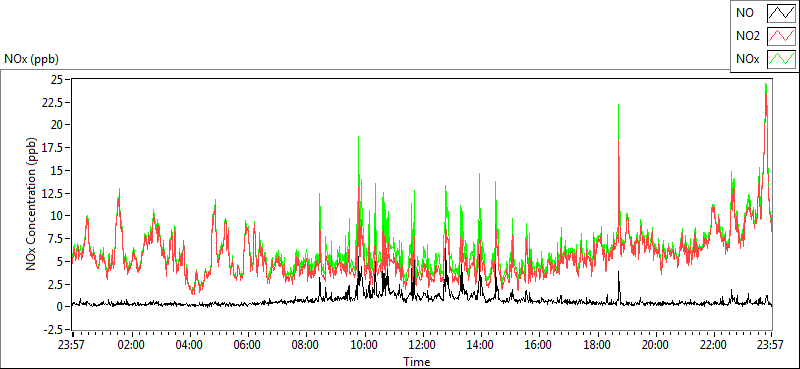Click the 'NOx Concentration (ppb)' y-axis label
This screenshot has height=369, width=800.
click(x=32, y=204)
